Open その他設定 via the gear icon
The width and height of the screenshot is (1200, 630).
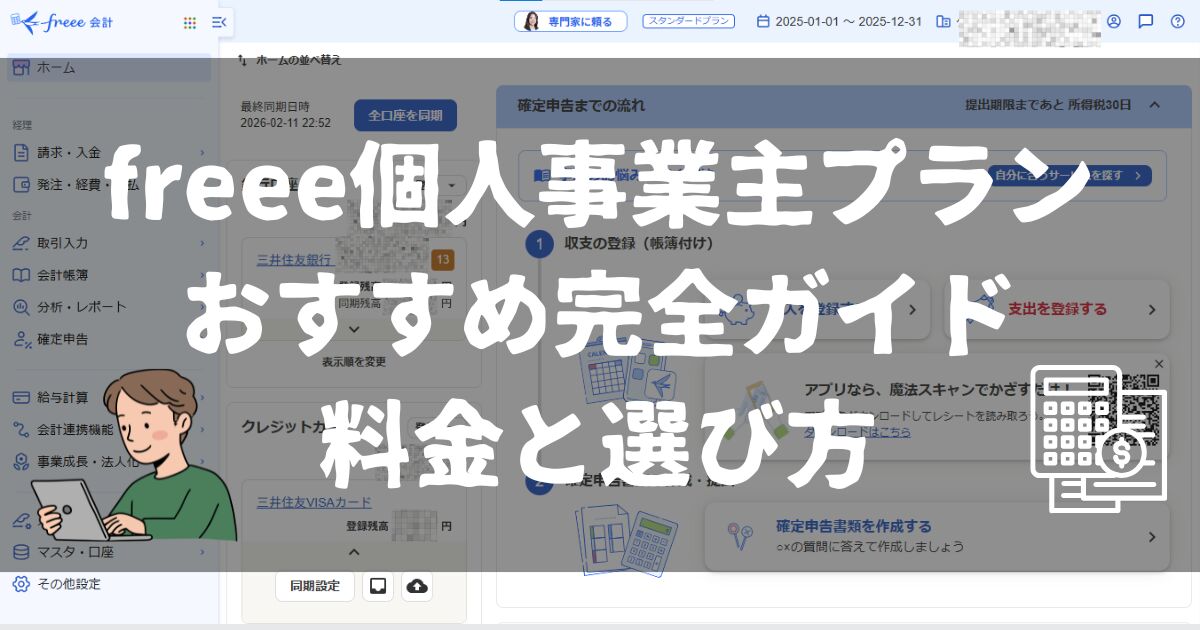(x=20, y=584)
